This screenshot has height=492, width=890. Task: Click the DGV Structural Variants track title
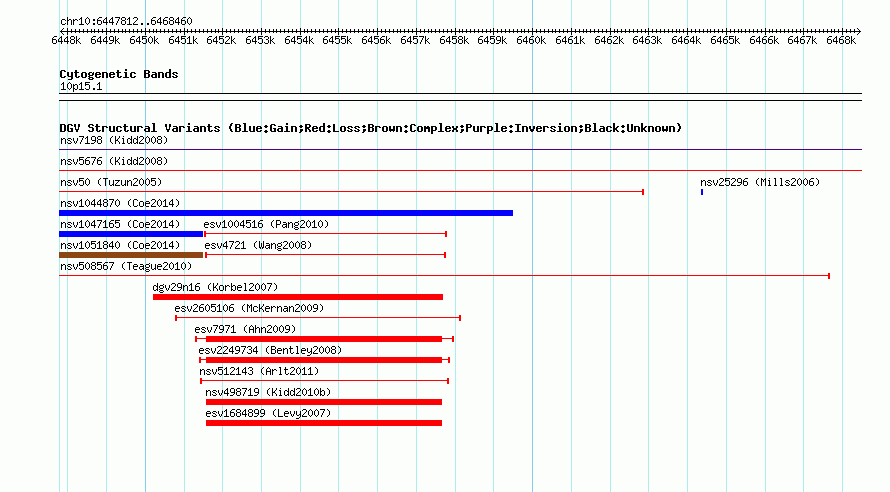coord(371,128)
